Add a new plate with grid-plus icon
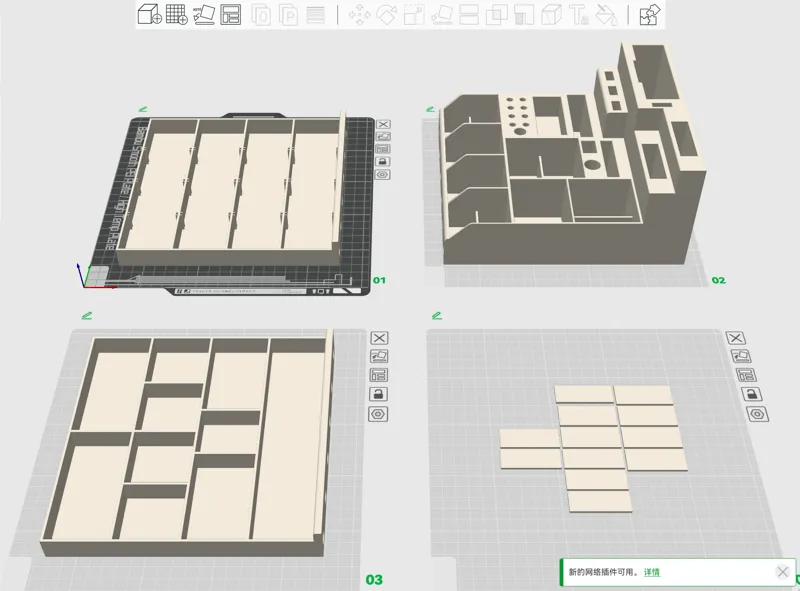The height and width of the screenshot is (591, 800). tap(177, 14)
